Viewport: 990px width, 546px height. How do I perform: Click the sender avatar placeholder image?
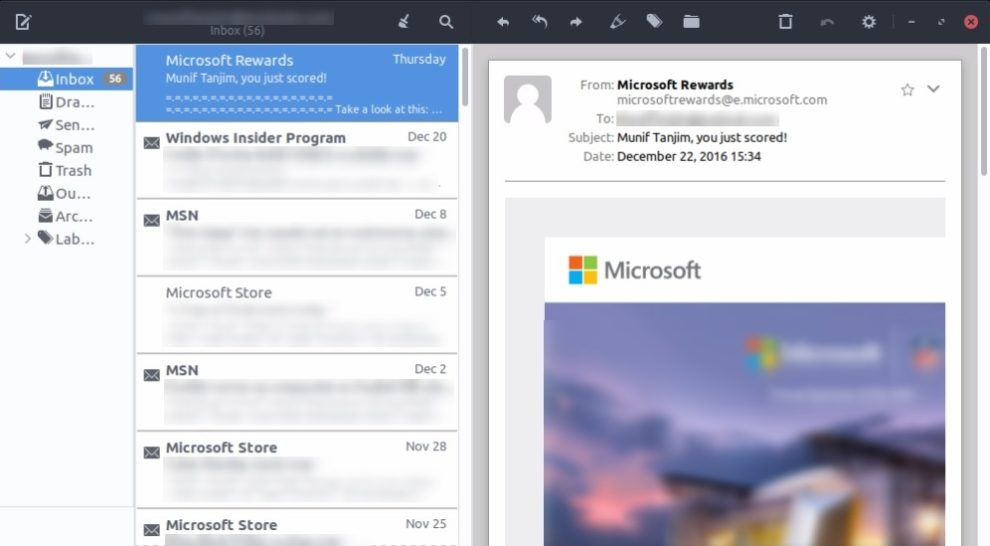point(528,99)
